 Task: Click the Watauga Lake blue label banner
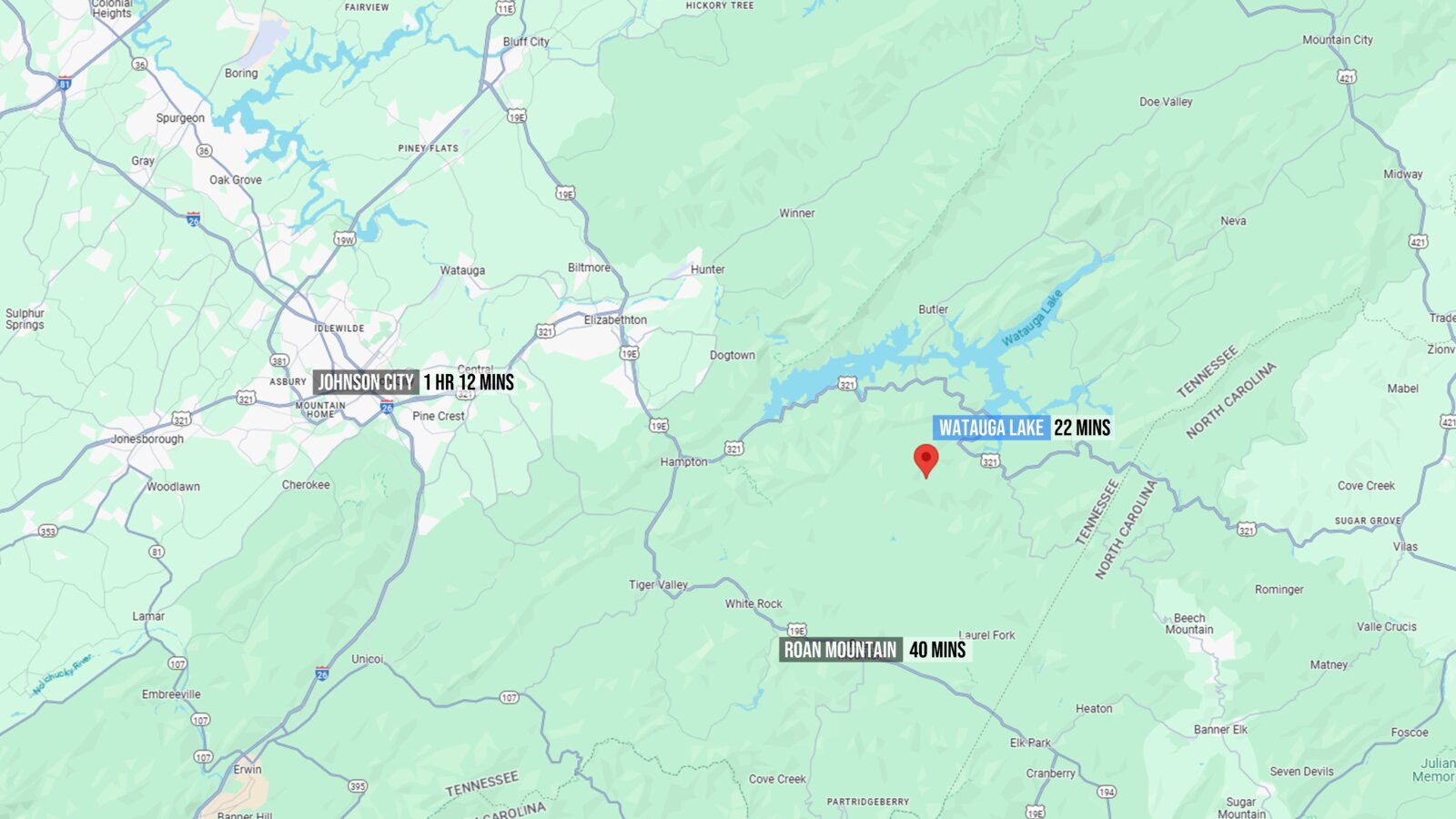click(x=991, y=428)
